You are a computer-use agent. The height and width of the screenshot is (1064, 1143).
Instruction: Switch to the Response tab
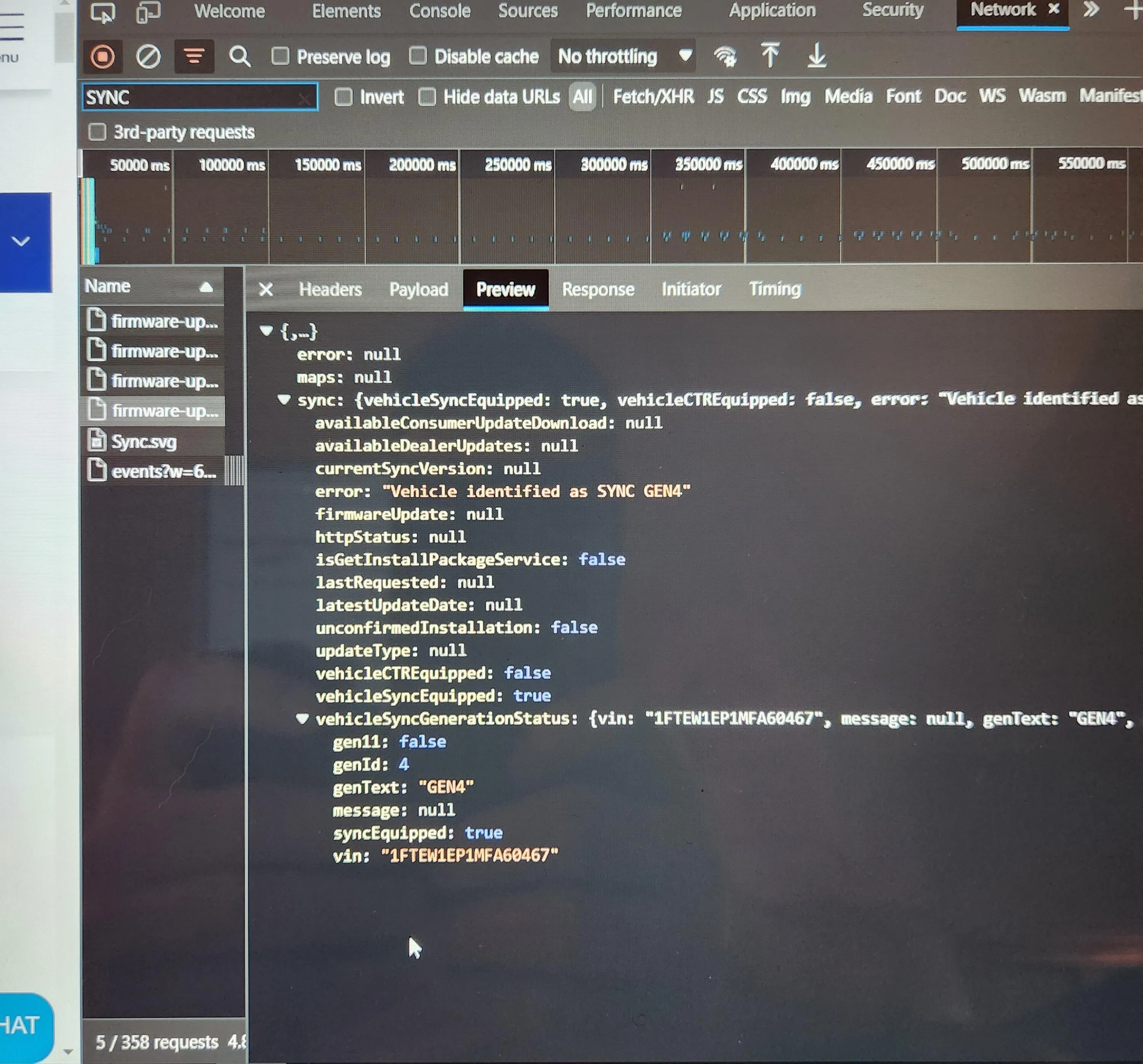click(x=598, y=289)
